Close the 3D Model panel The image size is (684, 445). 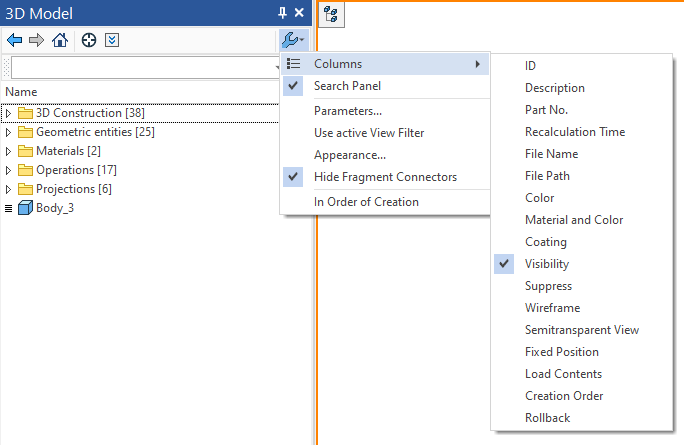(x=299, y=13)
